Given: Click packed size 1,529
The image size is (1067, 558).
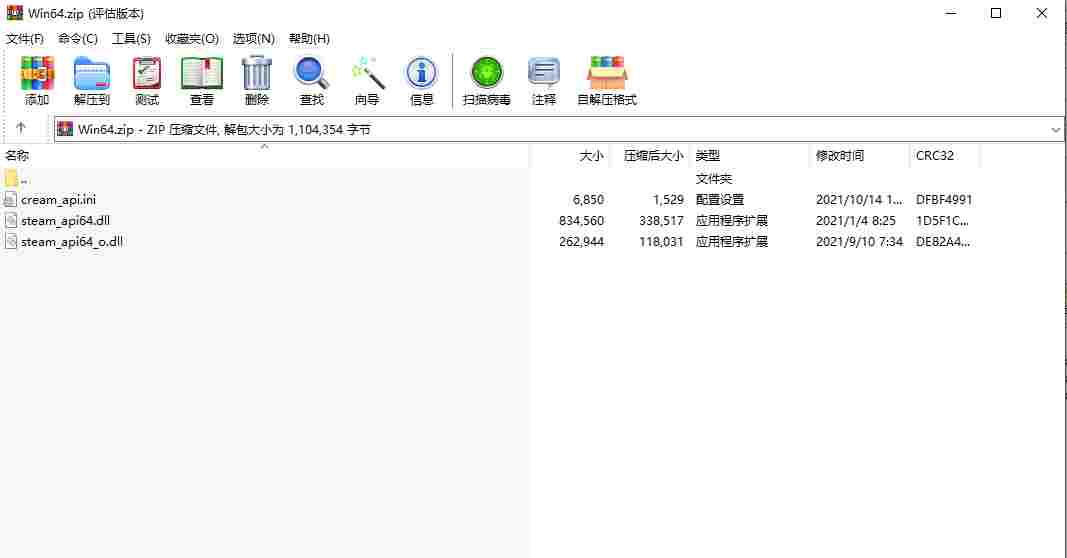Looking at the screenshot, I should 668,200.
